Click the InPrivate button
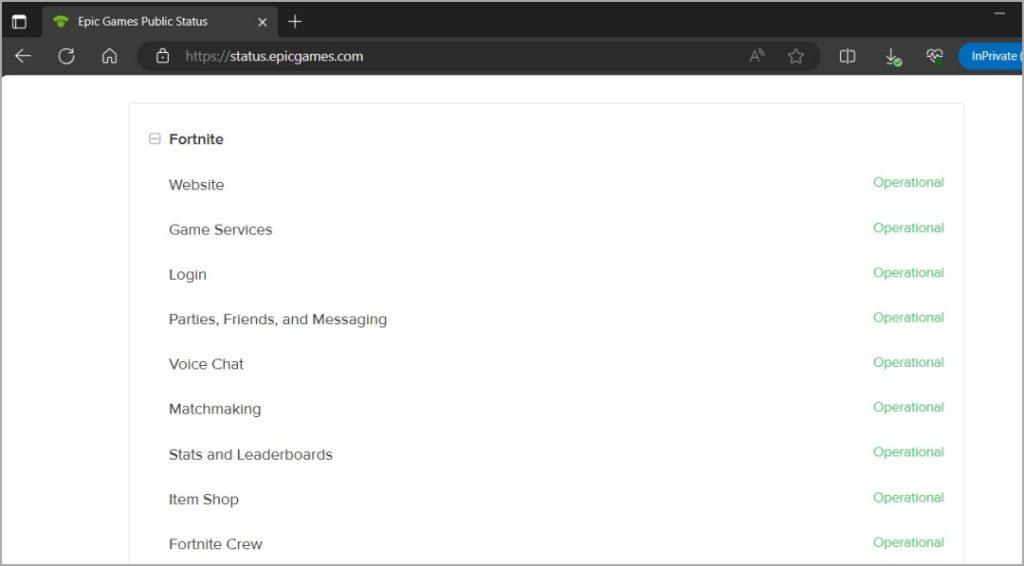The height and width of the screenshot is (566, 1024). click(x=991, y=56)
